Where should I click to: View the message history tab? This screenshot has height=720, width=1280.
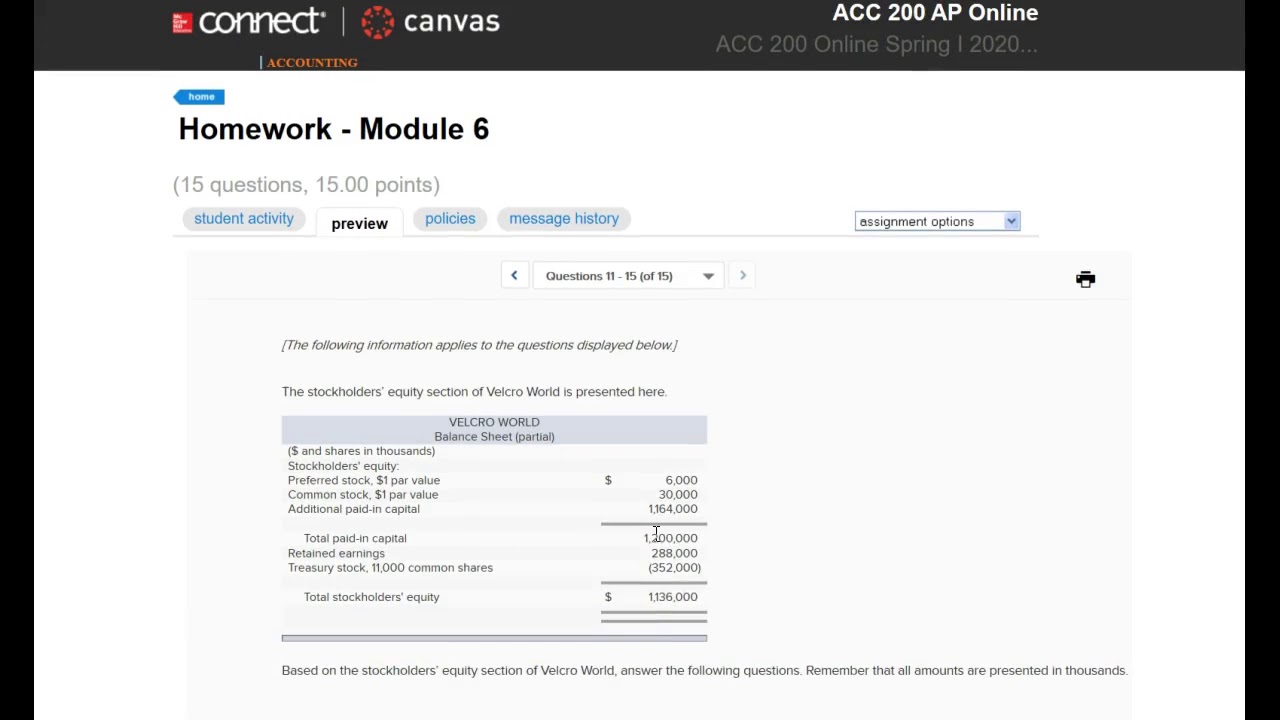564,219
